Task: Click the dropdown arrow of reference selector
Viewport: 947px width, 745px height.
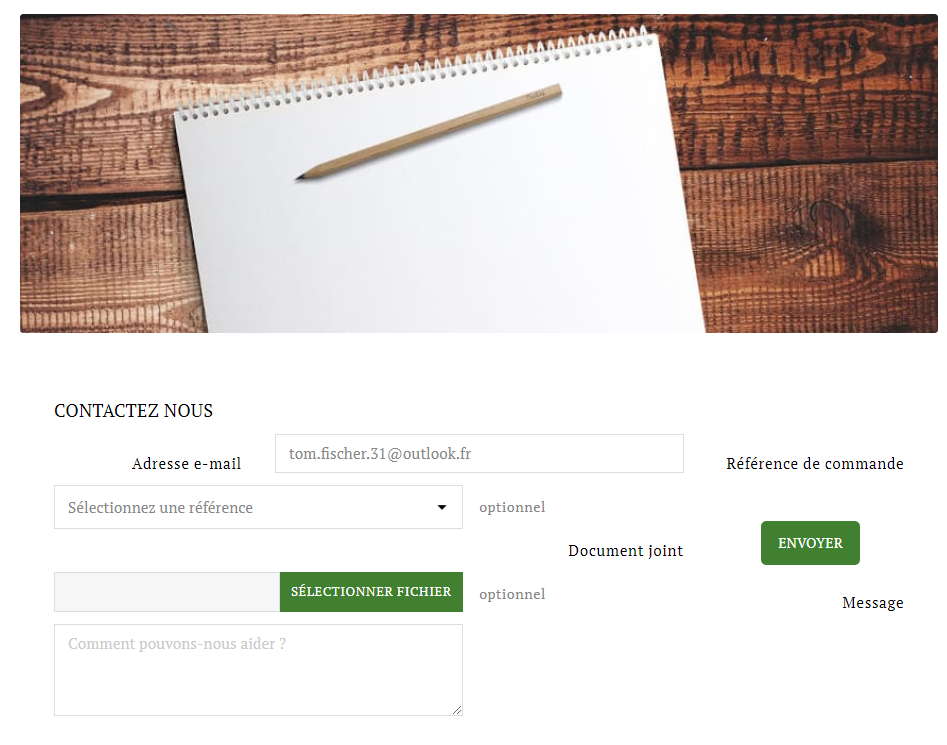Action: coord(442,507)
